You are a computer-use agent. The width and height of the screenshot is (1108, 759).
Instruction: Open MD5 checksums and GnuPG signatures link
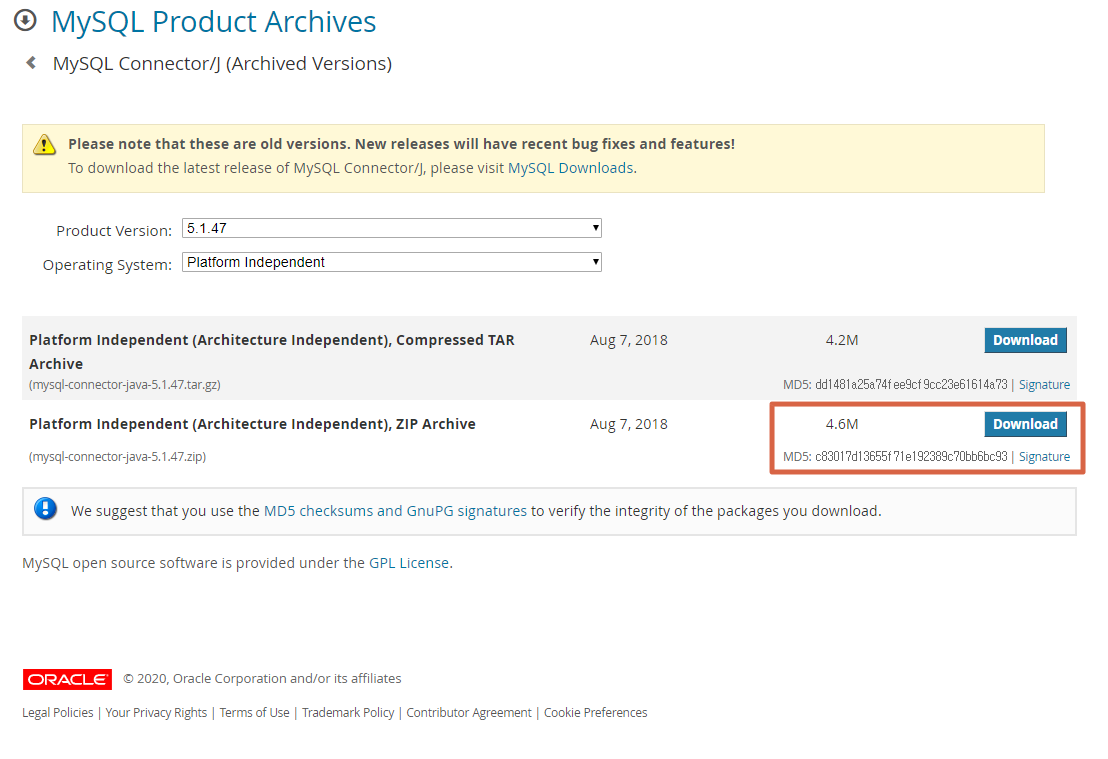click(x=395, y=511)
